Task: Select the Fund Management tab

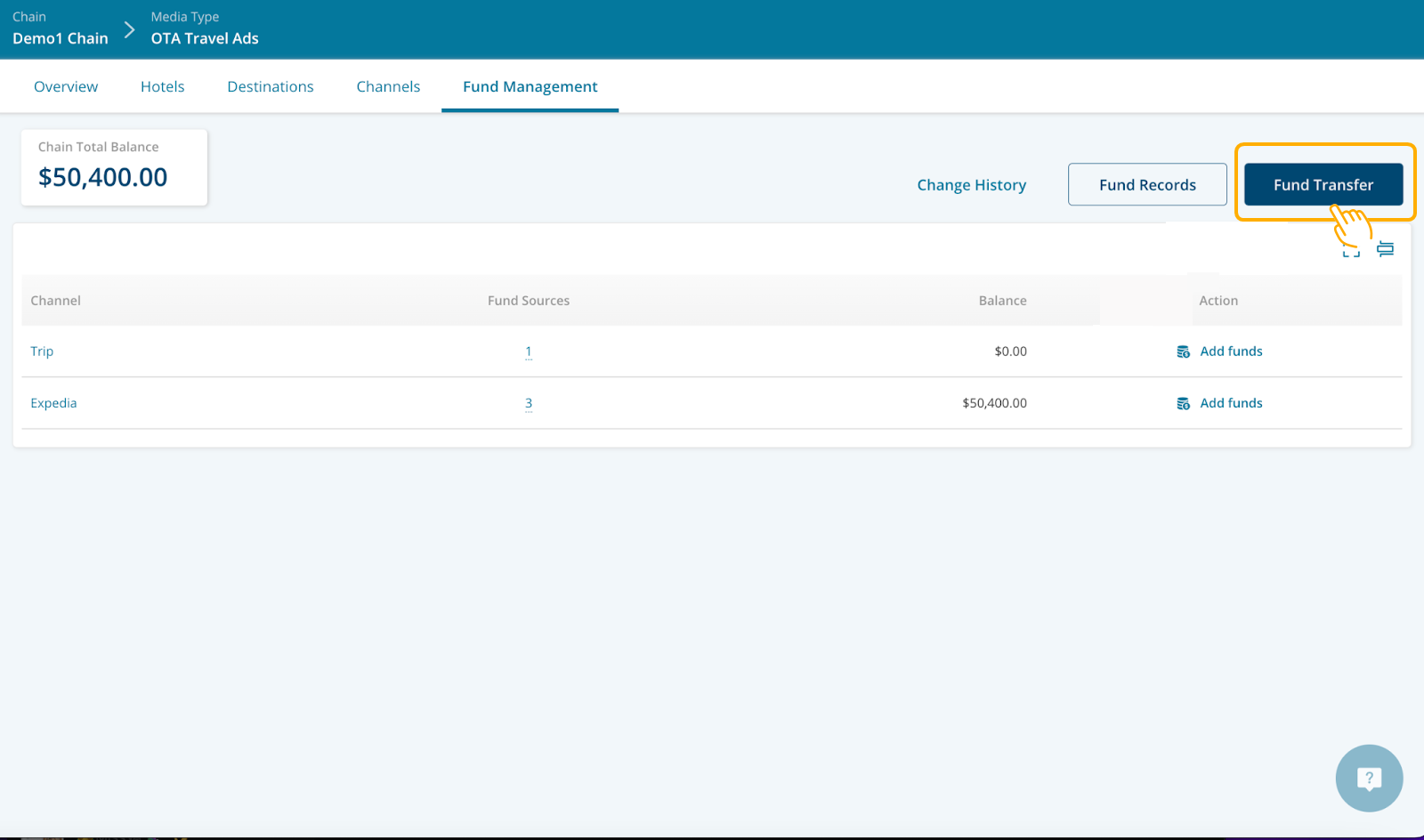Action: pyautogui.click(x=530, y=86)
